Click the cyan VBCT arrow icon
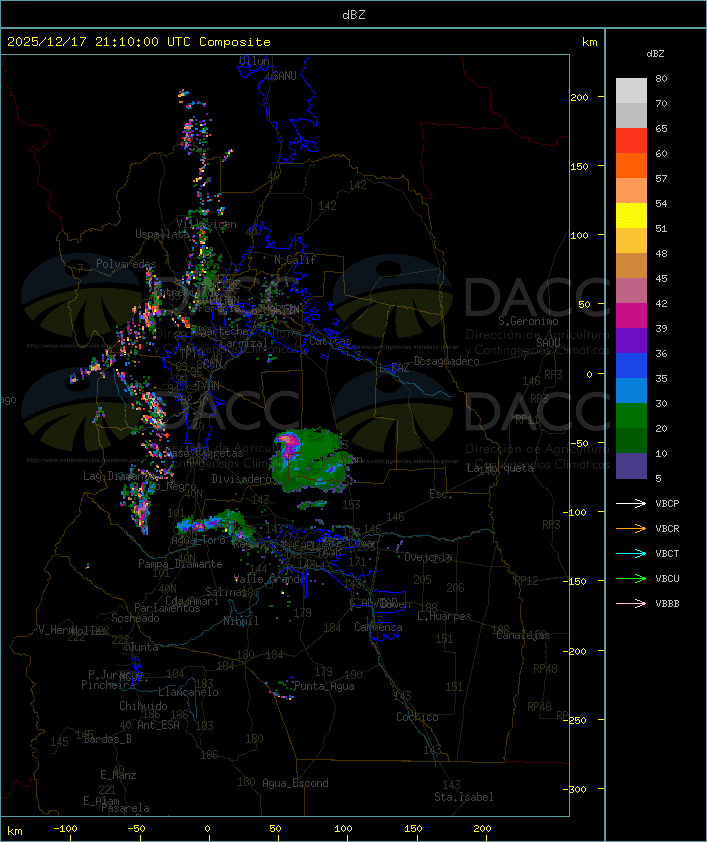The image size is (707, 842). [631, 553]
